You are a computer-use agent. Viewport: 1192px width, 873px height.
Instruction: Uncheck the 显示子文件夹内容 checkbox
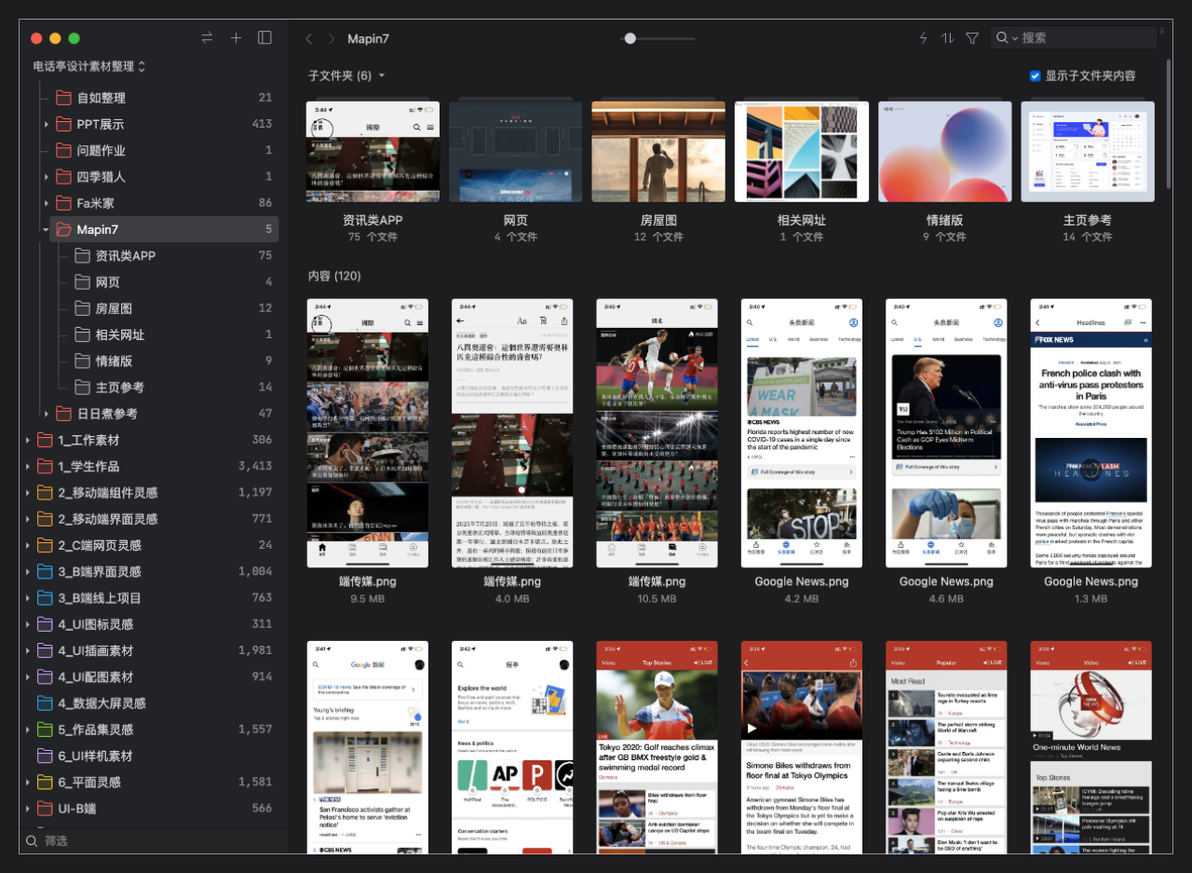pos(1035,75)
